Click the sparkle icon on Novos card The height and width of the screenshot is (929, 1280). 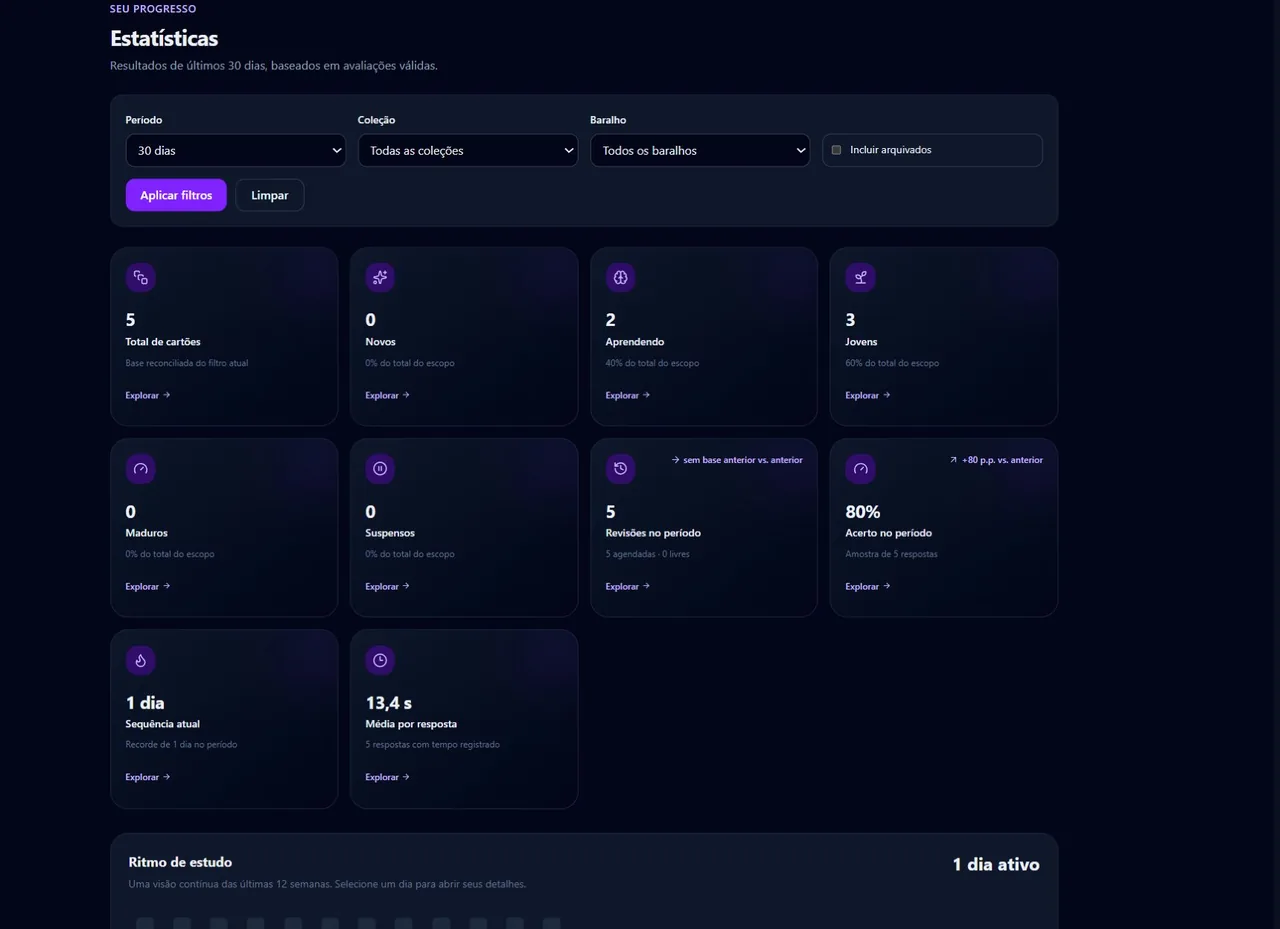tap(380, 277)
